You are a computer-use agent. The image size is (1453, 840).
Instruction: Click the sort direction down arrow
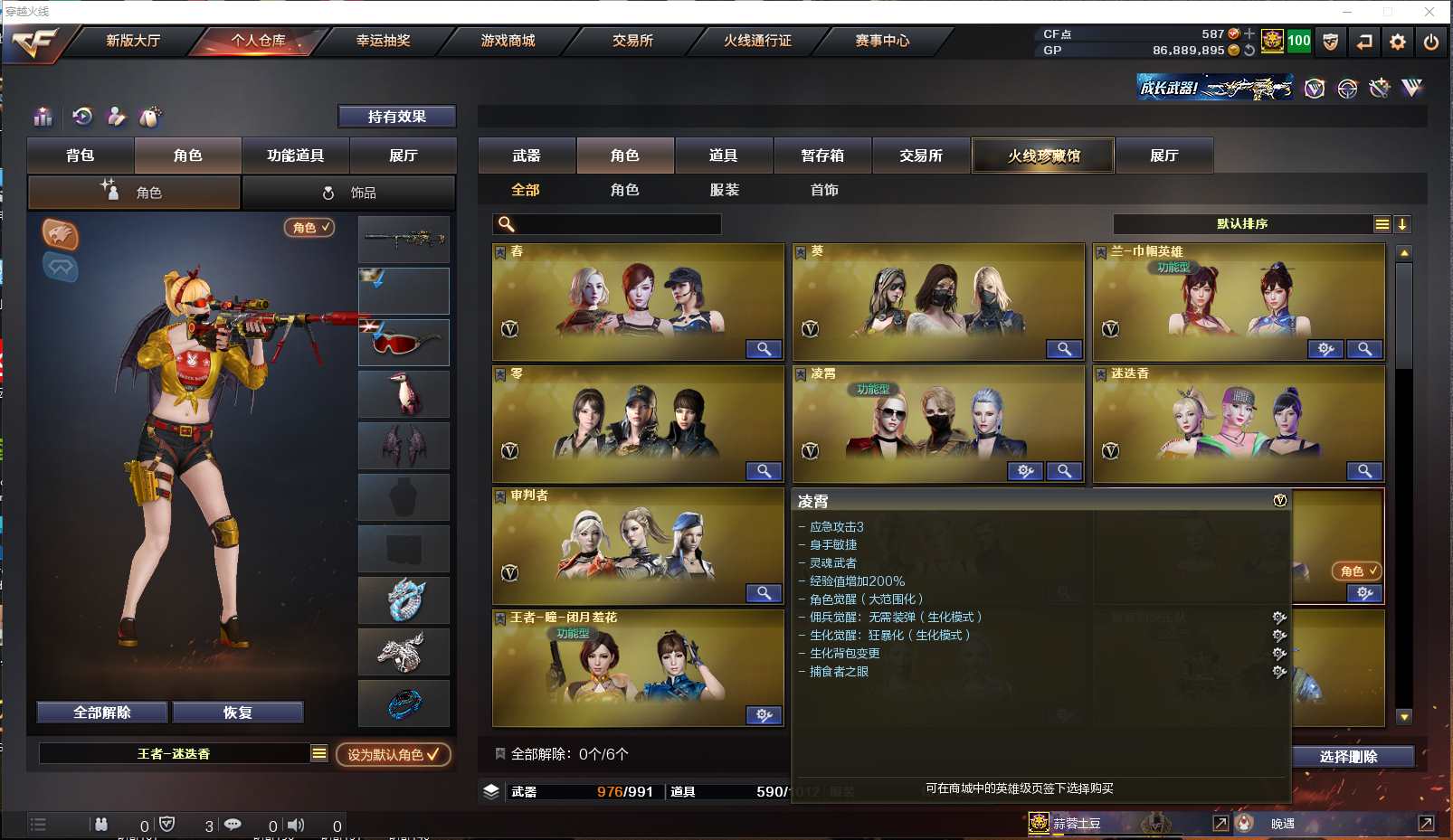coord(1401,224)
